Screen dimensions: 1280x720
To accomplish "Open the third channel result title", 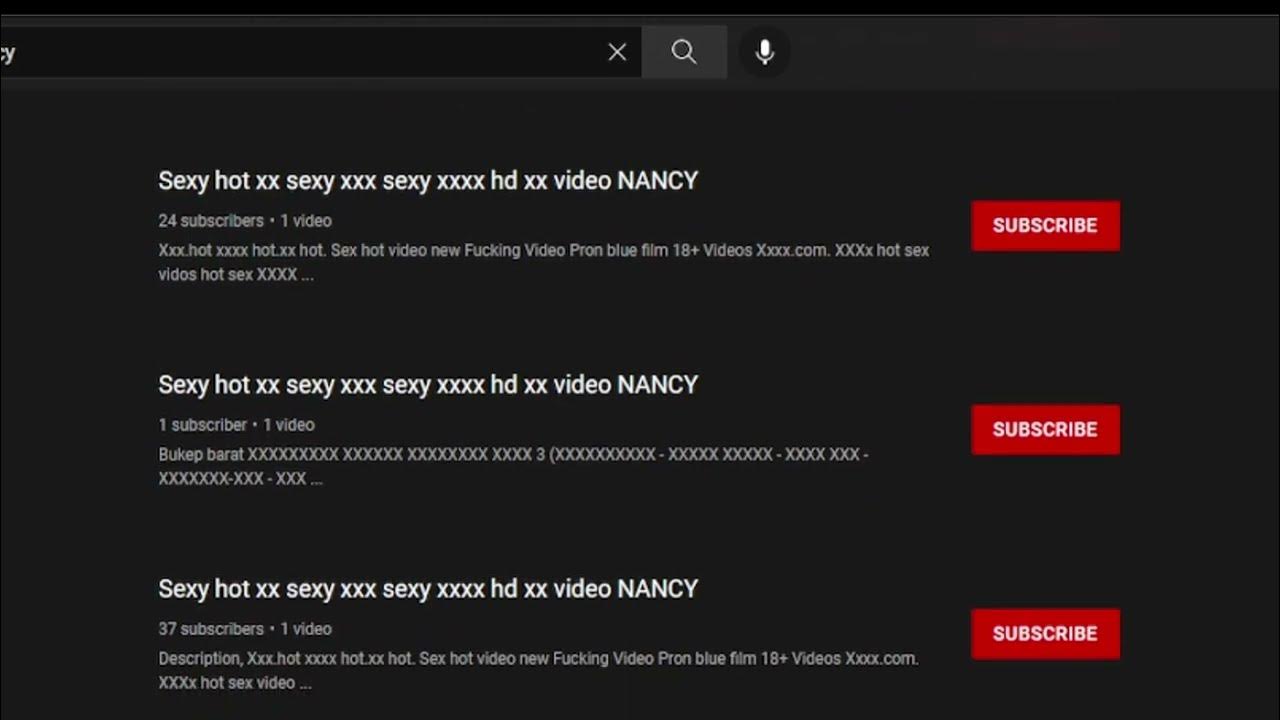I will [x=428, y=589].
